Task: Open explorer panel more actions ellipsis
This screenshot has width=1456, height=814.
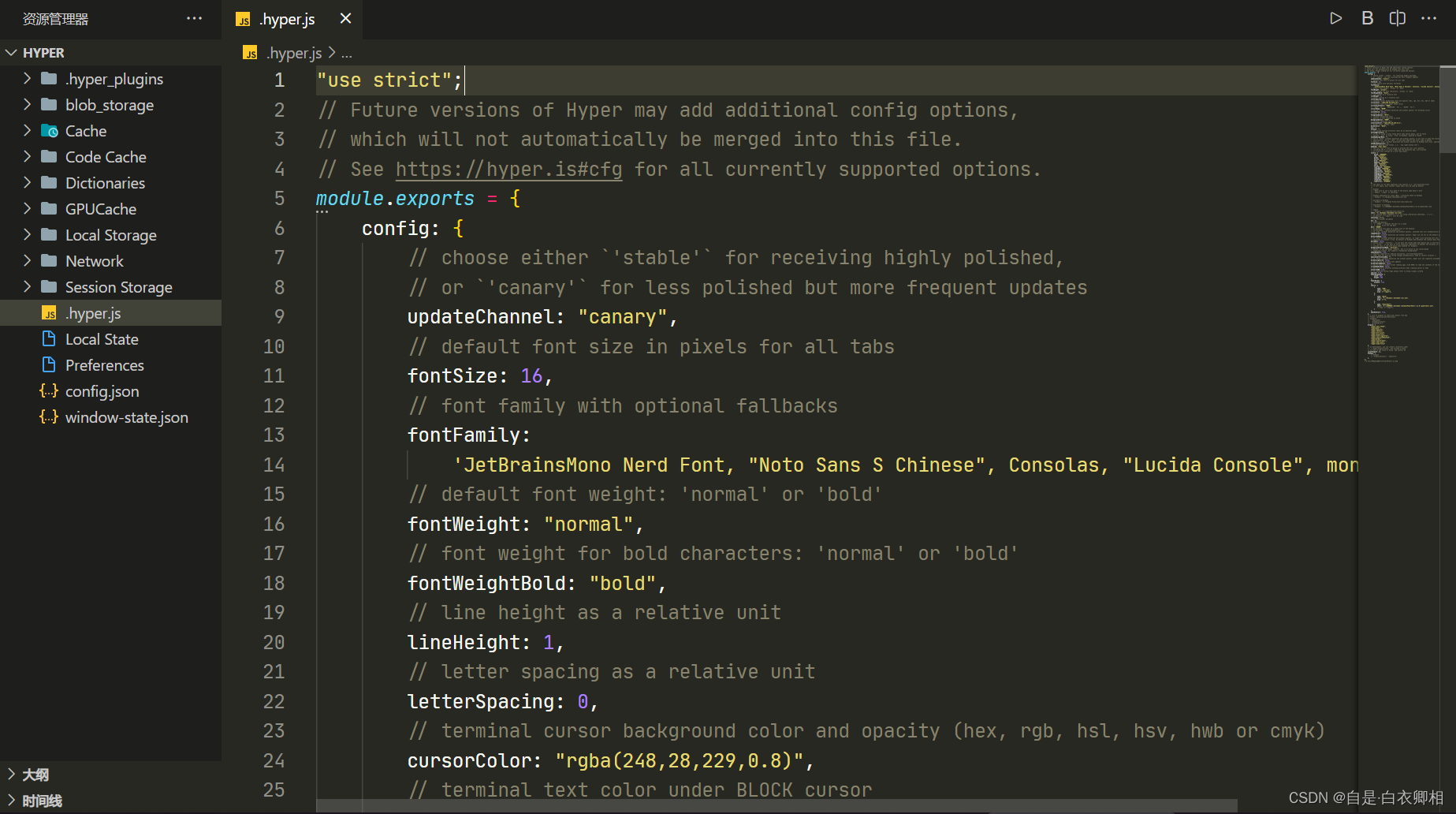Action: 194,18
